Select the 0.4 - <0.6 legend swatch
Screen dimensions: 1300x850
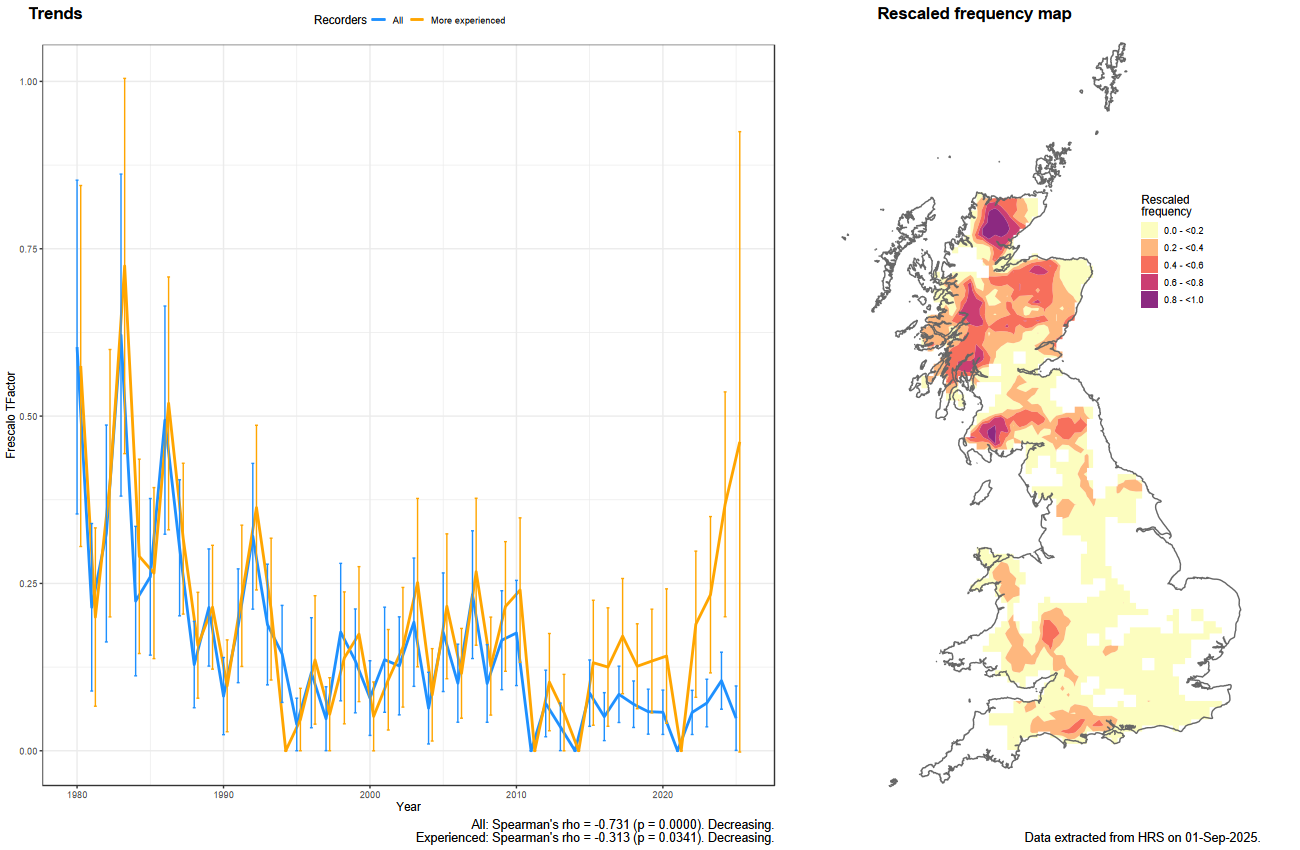tap(1150, 265)
